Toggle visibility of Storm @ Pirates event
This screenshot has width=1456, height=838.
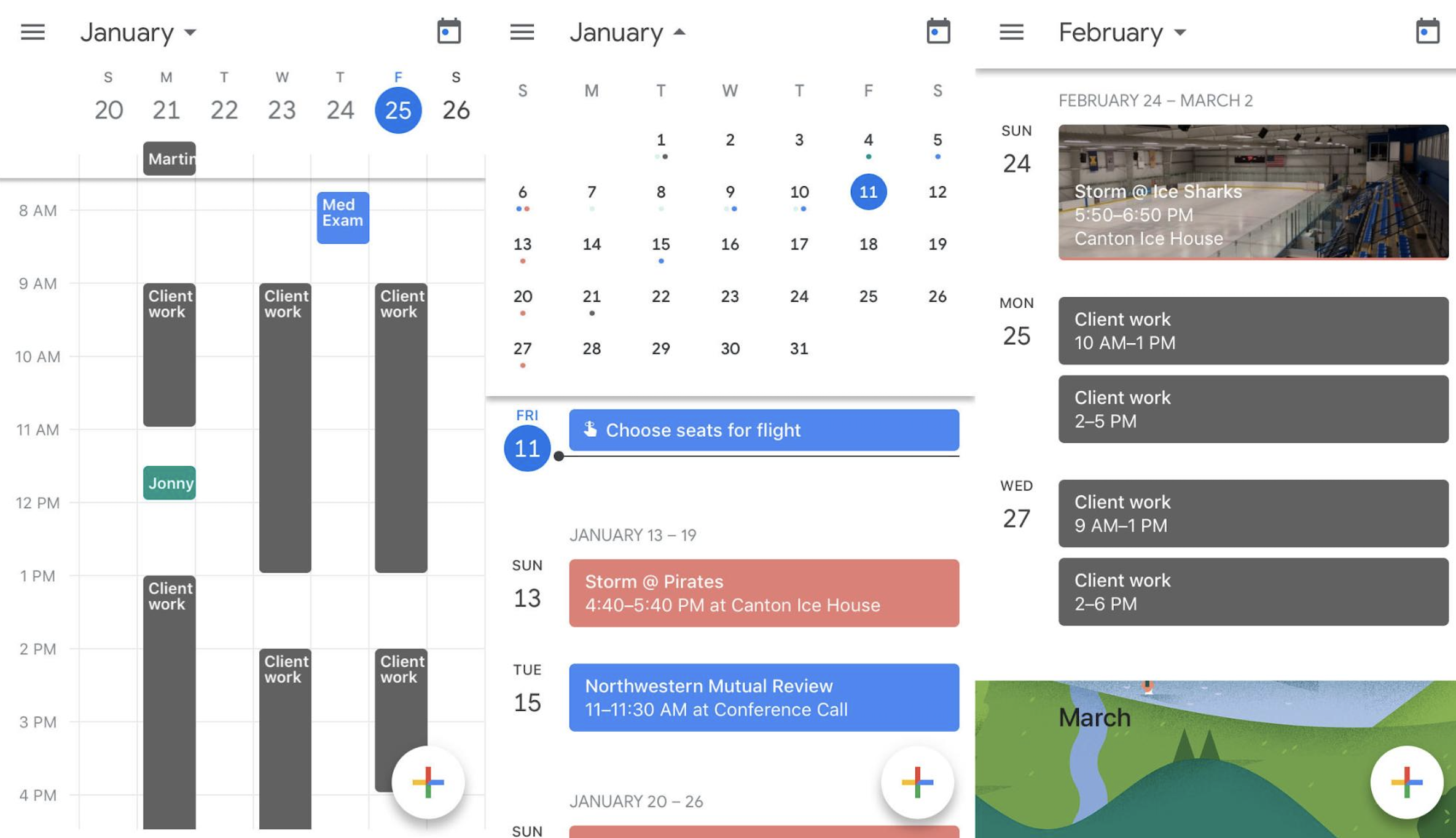point(763,592)
